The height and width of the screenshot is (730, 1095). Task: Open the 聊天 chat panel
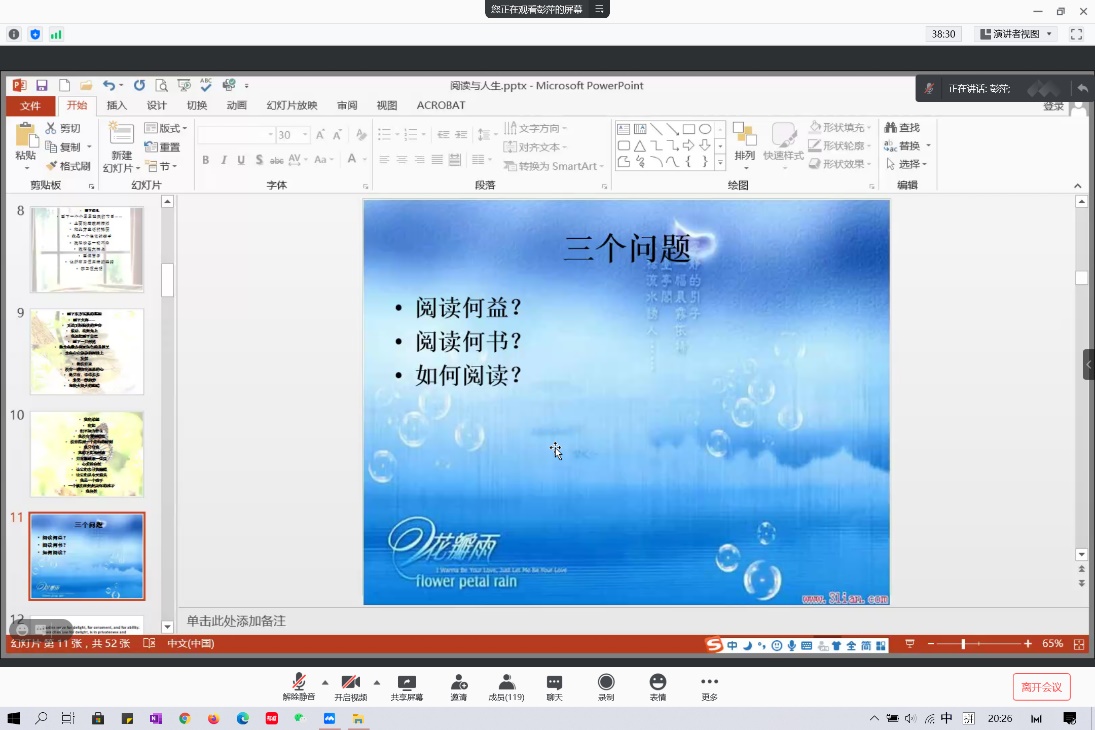(x=554, y=686)
